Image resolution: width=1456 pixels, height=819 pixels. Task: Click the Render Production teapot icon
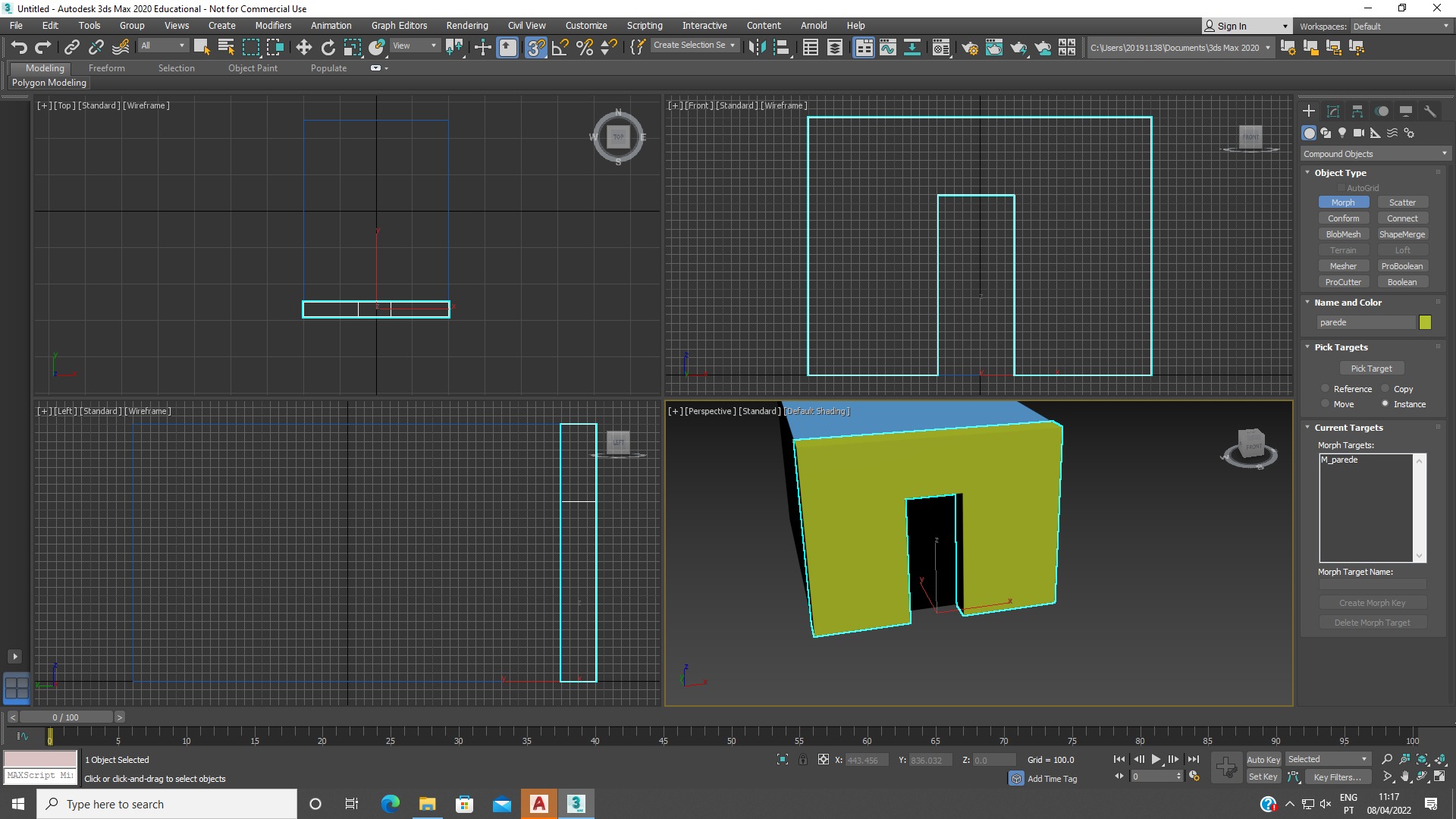pos(1018,47)
